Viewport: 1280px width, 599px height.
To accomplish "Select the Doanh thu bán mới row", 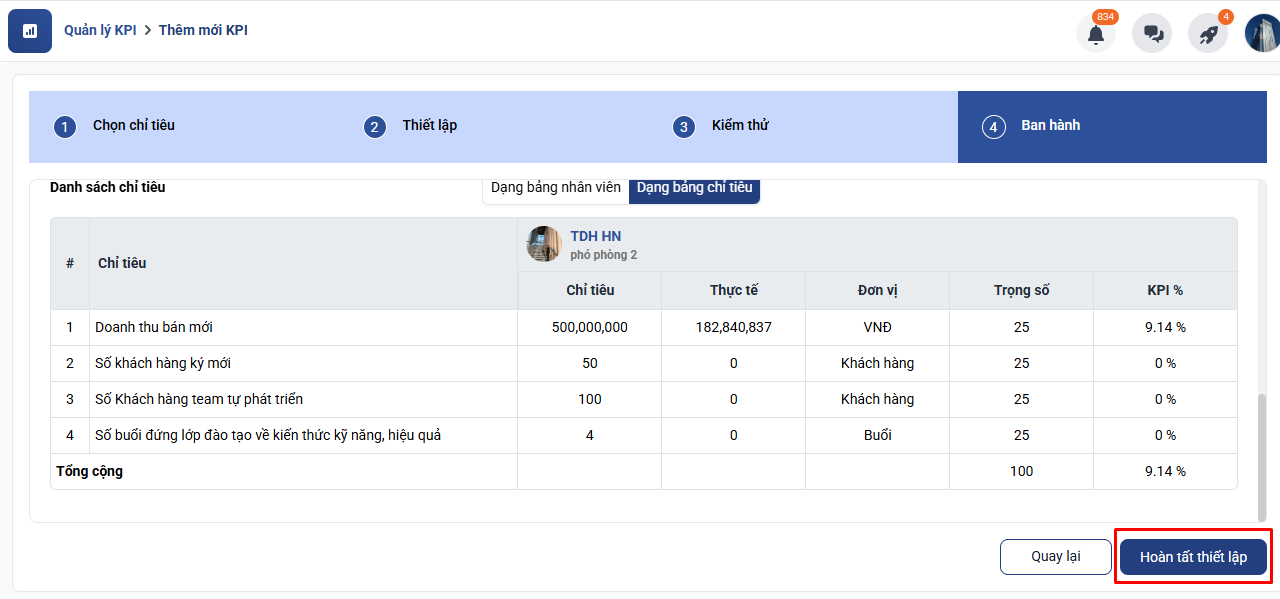I will tap(153, 327).
